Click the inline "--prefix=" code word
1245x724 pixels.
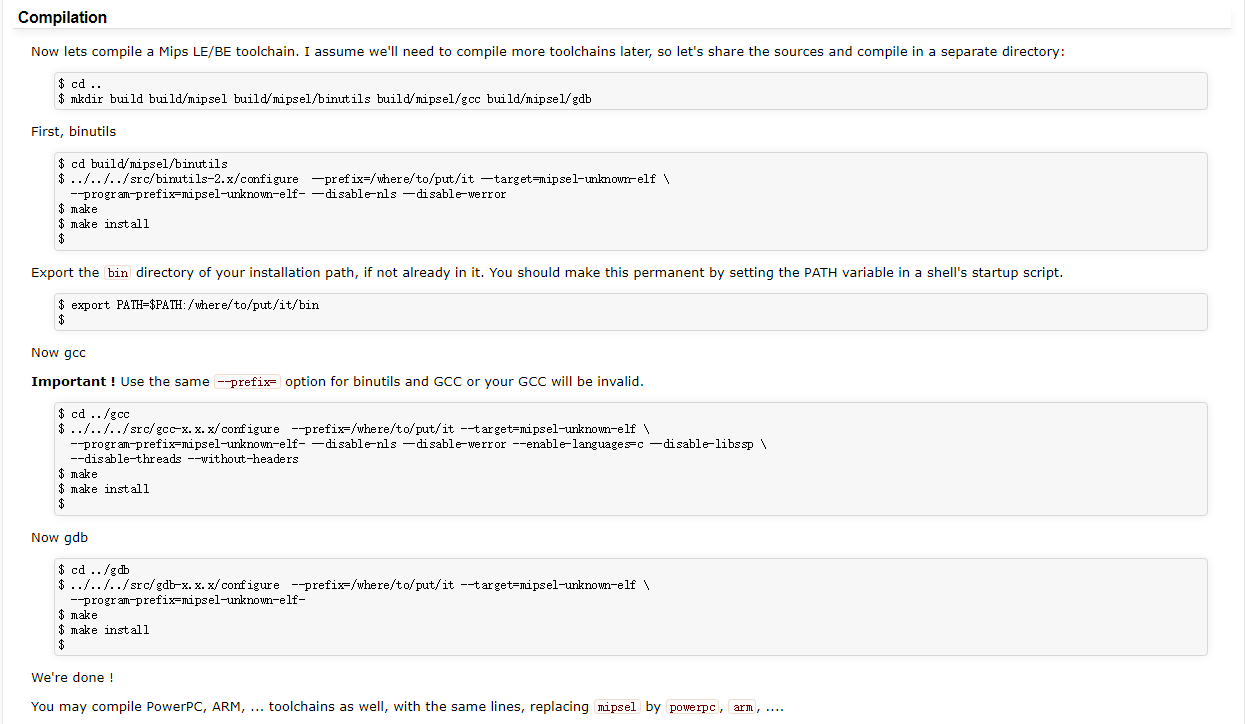tap(248, 381)
